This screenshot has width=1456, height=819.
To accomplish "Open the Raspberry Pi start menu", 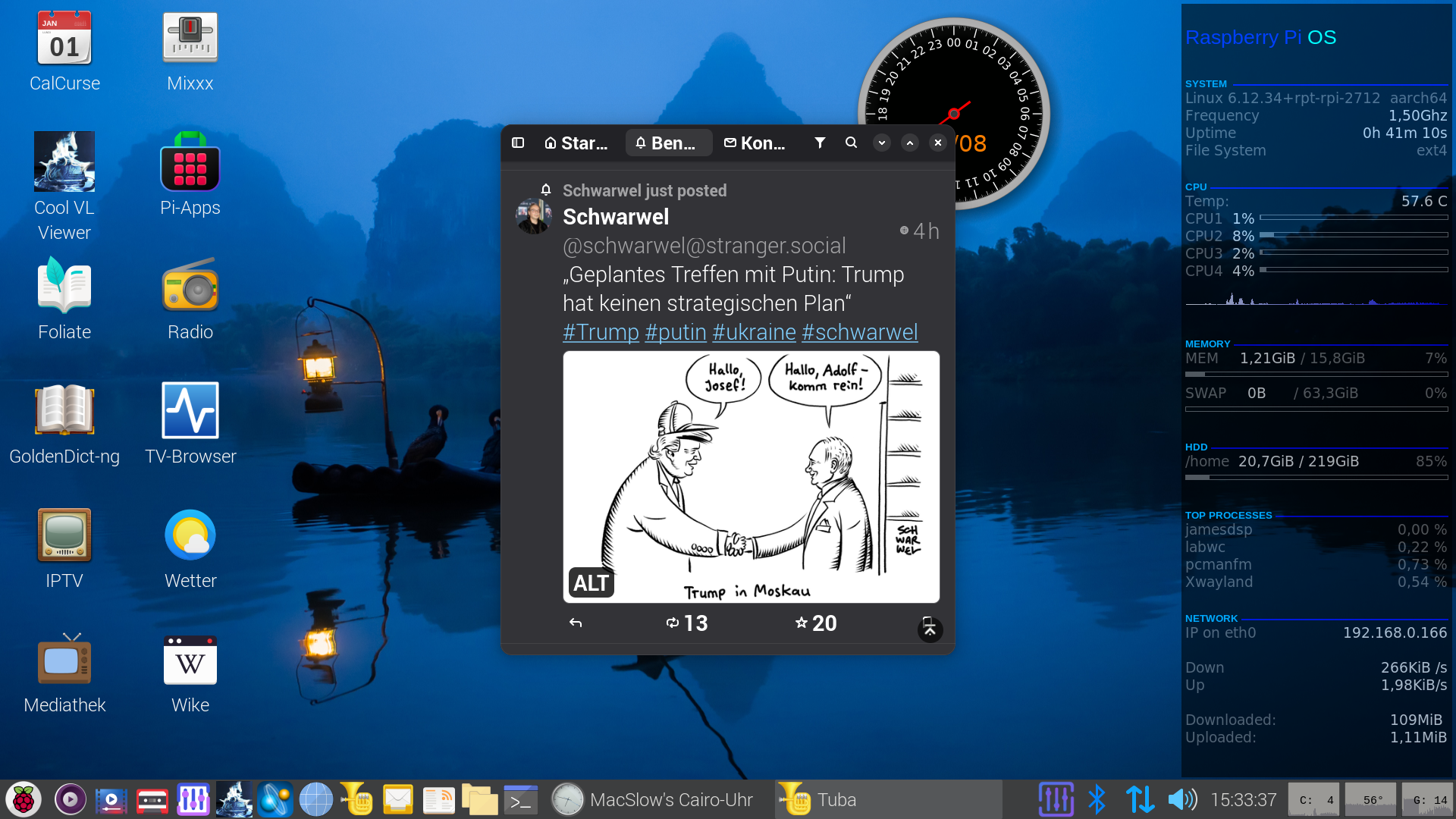I will pos(24,799).
